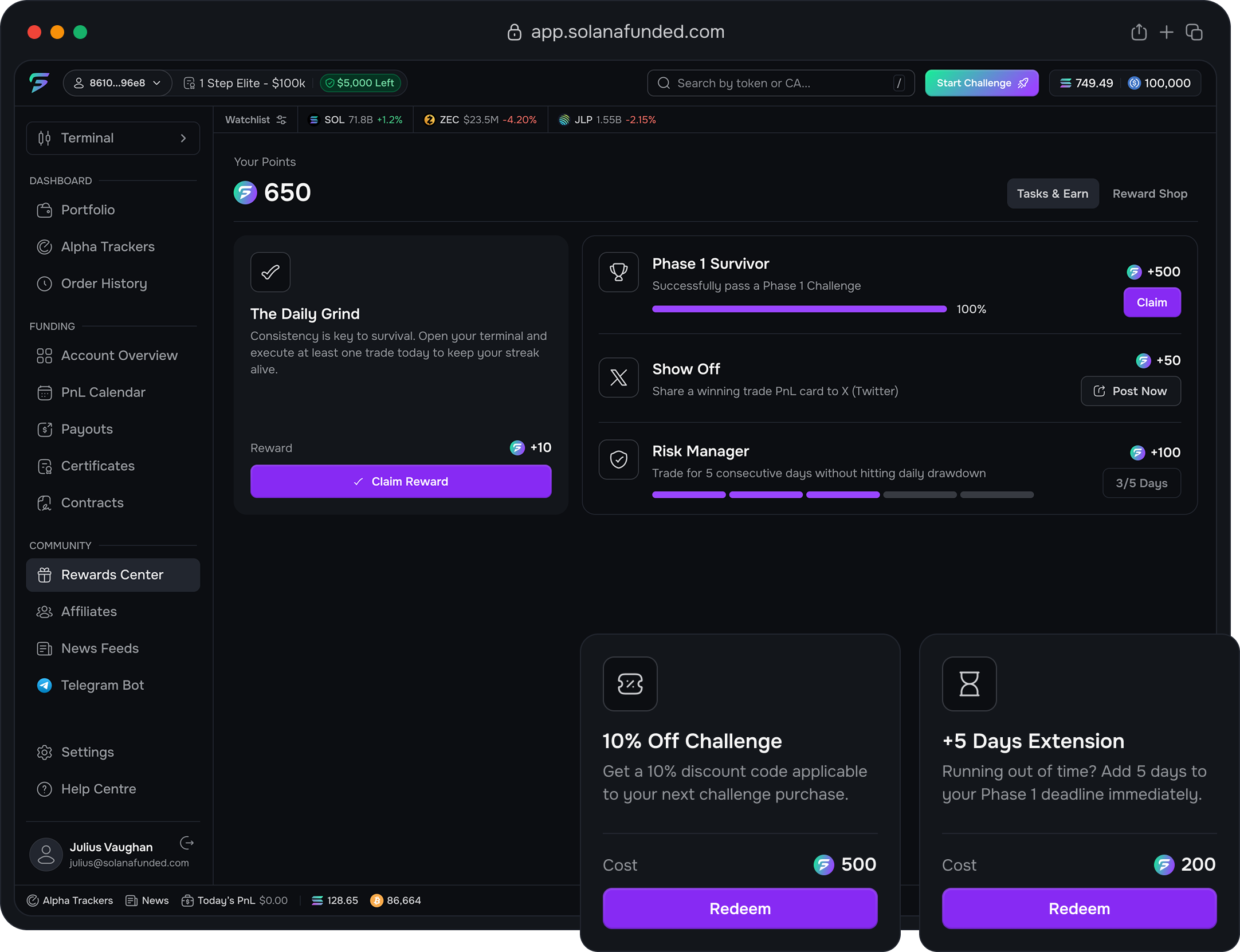This screenshot has height=952, width=1240.
Task: Click the watchlist settings sliders icon
Action: pos(281,120)
